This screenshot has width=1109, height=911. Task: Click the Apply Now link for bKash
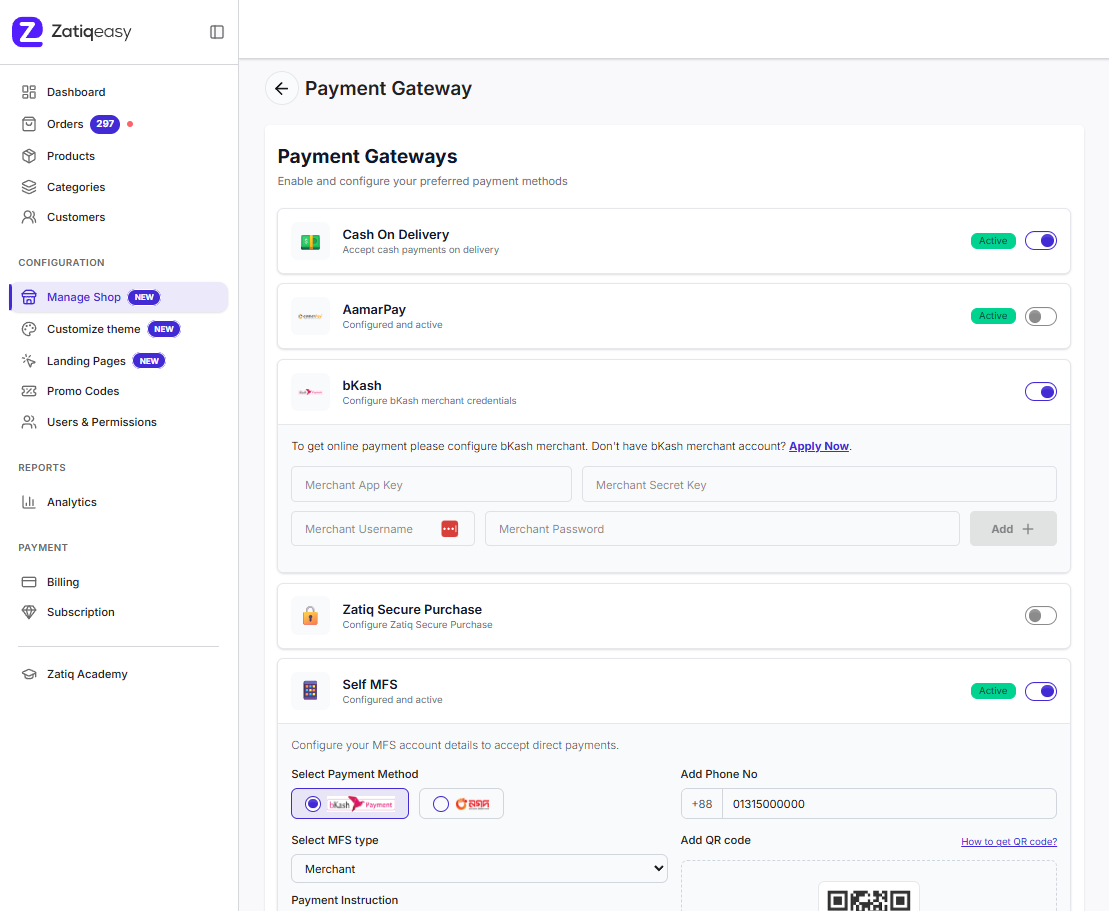pyautogui.click(x=818, y=446)
